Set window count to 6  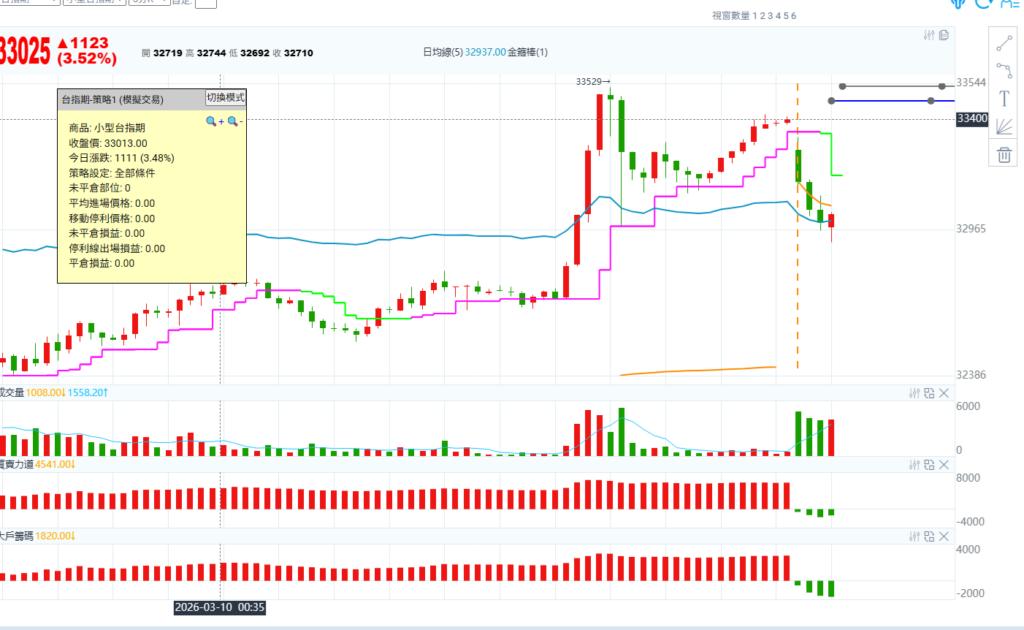(x=794, y=16)
